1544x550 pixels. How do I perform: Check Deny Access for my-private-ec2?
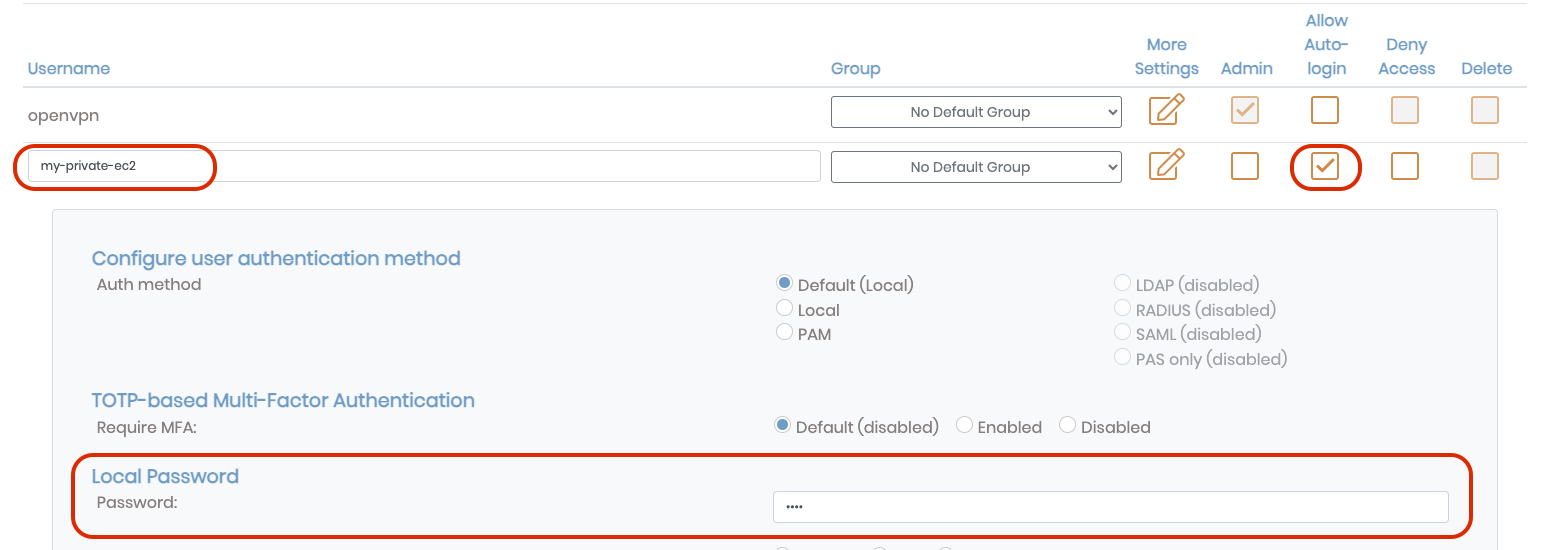1405,166
